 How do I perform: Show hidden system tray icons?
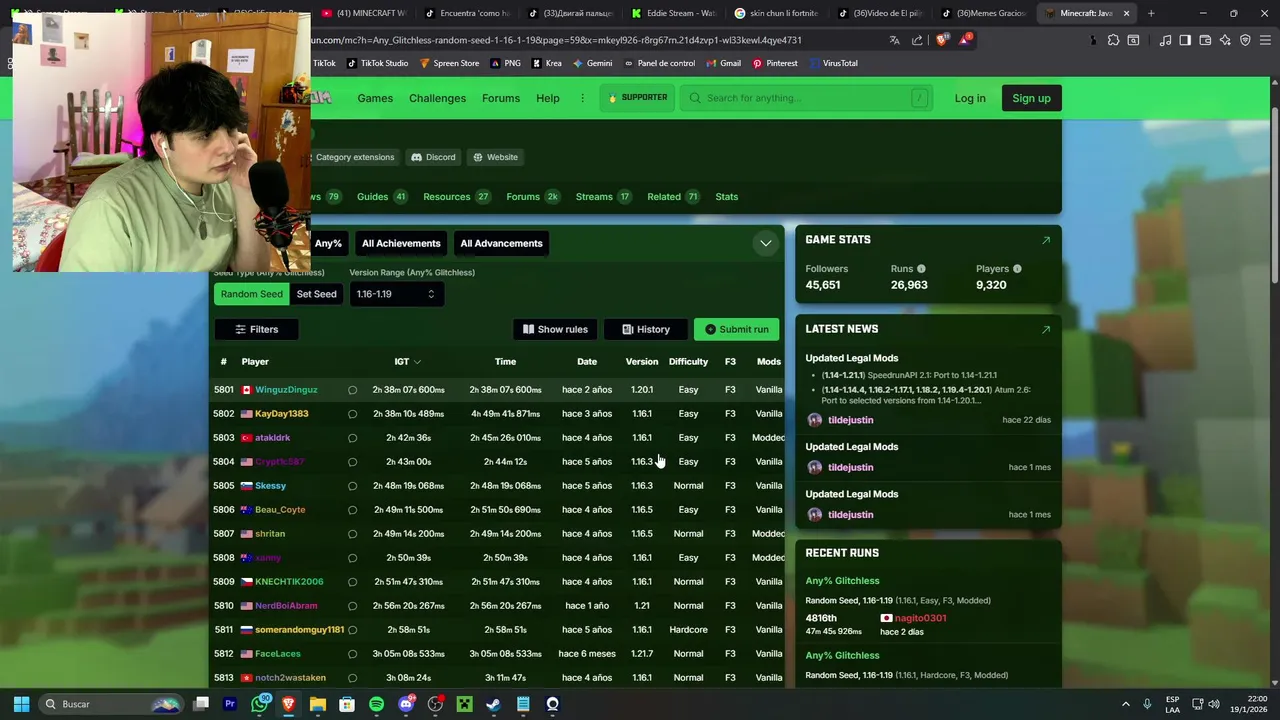(1125, 704)
